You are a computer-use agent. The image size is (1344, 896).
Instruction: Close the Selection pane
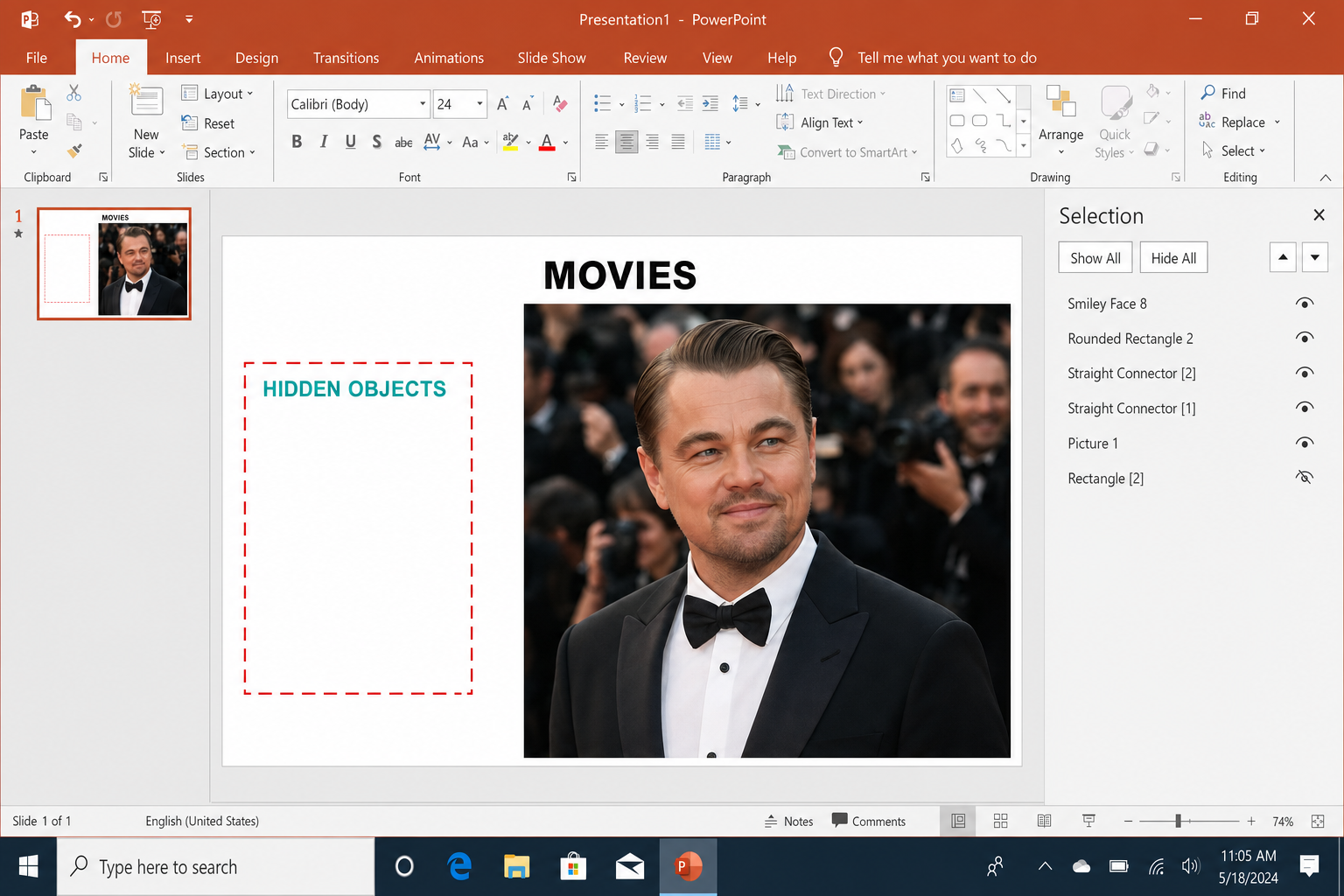(x=1319, y=215)
